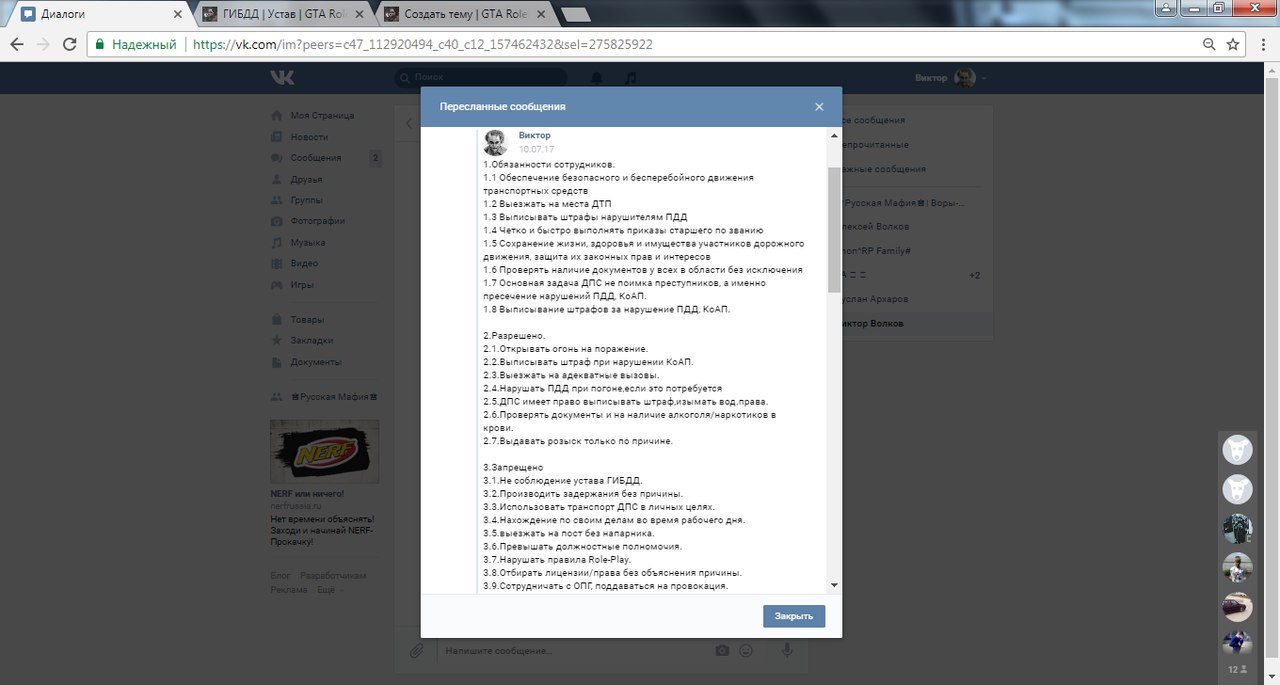Open Сообщения in left sidebar

(315, 158)
